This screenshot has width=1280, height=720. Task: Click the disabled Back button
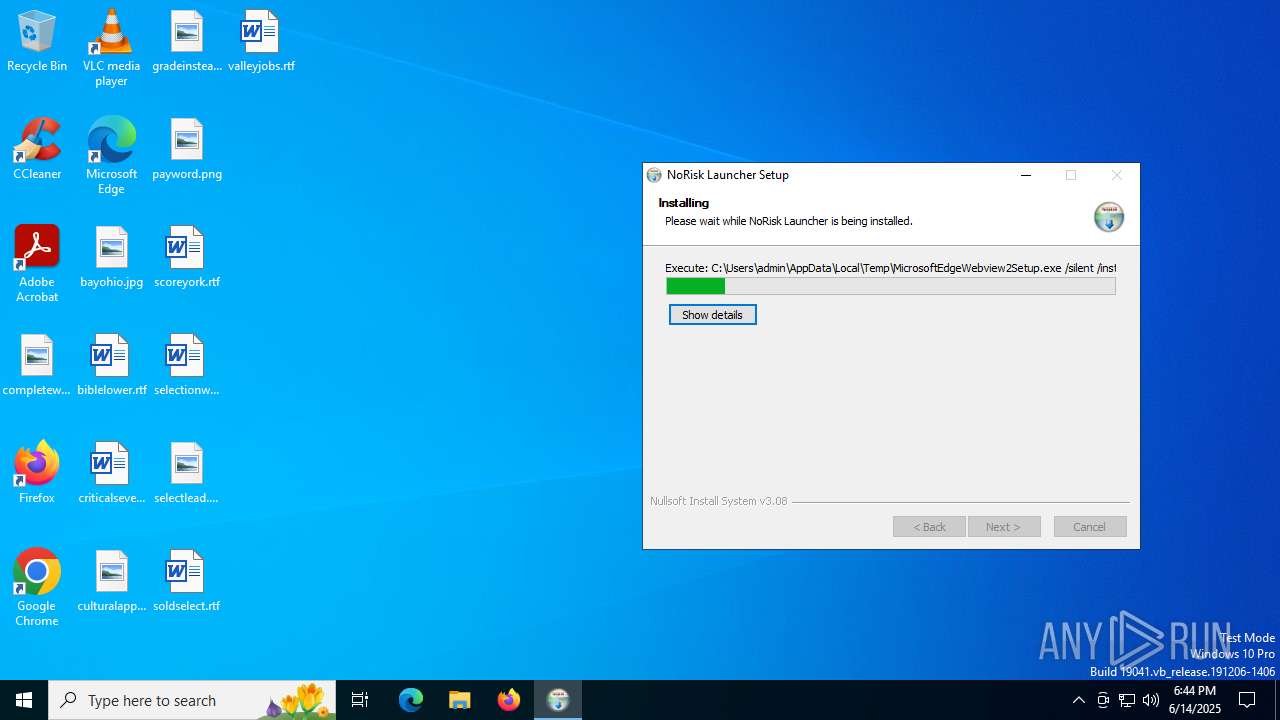[929, 527]
